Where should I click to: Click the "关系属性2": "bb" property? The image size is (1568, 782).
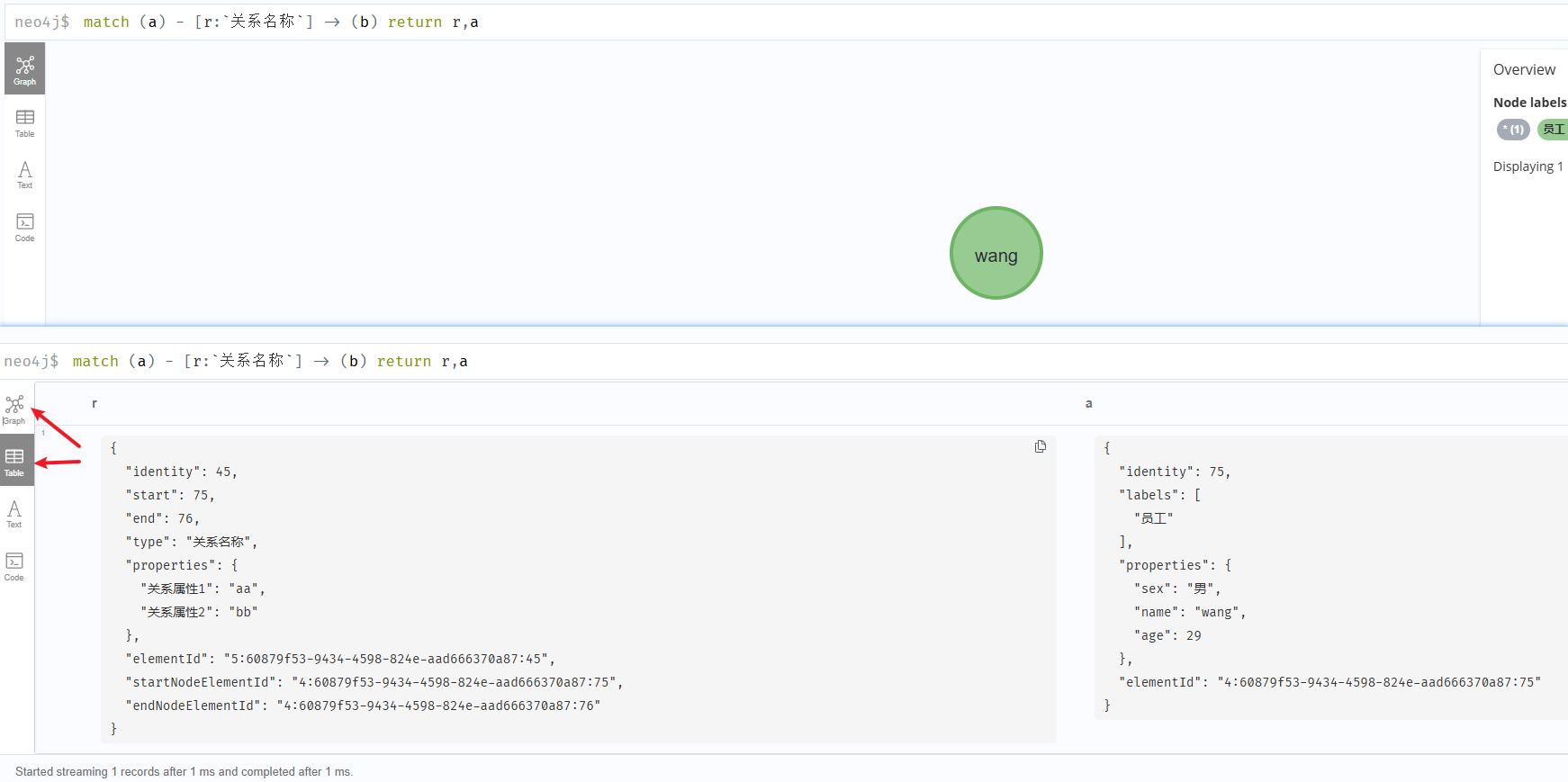point(199,612)
